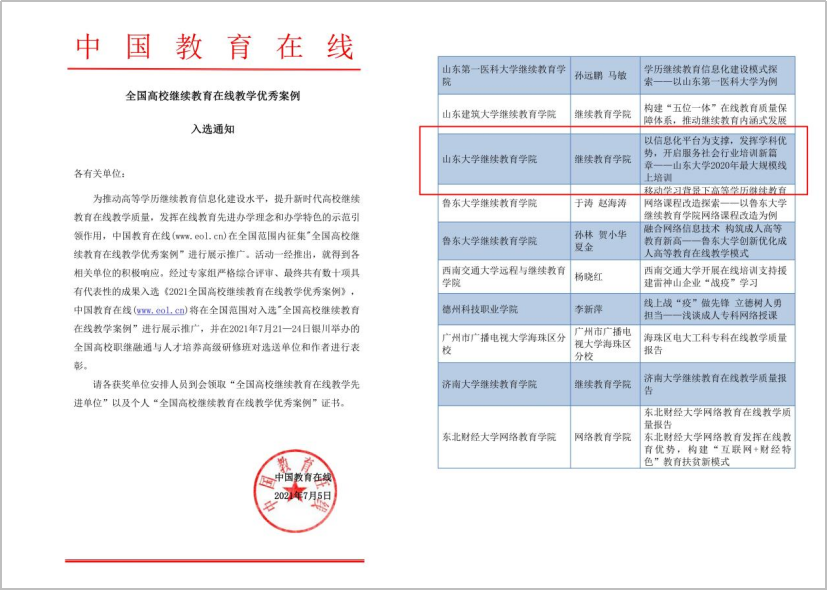Click the 中国教育在线 signature over the red seal
The height and width of the screenshot is (590, 827).
click(303, 477)
